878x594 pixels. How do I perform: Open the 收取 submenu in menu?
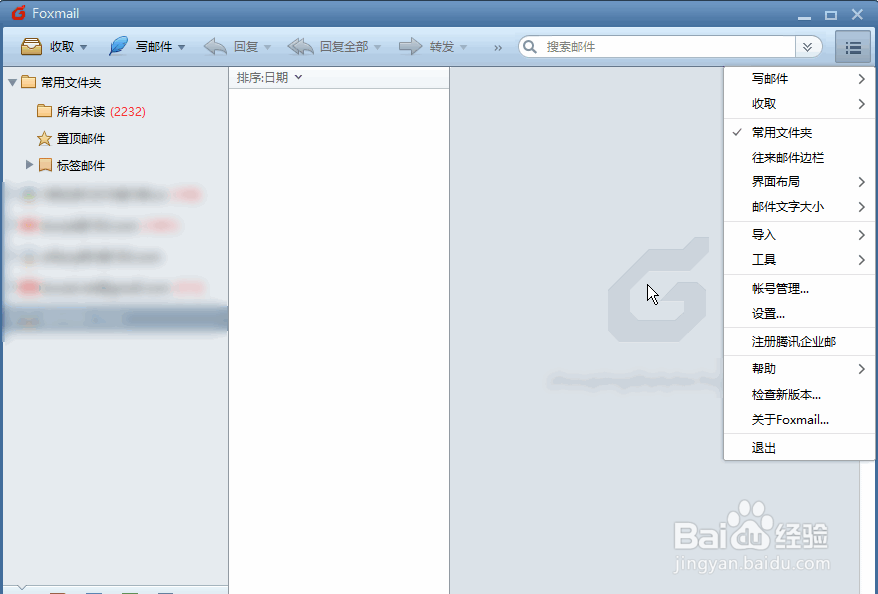pyautogui.click(x=799, y=104)
